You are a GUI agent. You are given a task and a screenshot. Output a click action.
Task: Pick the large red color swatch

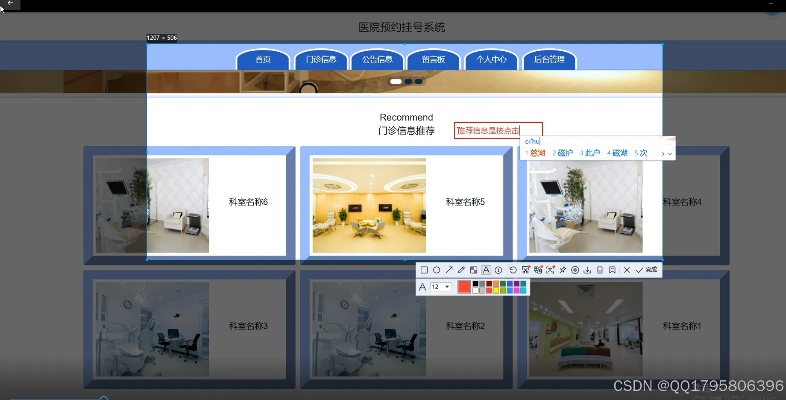(x=464, y=287)
